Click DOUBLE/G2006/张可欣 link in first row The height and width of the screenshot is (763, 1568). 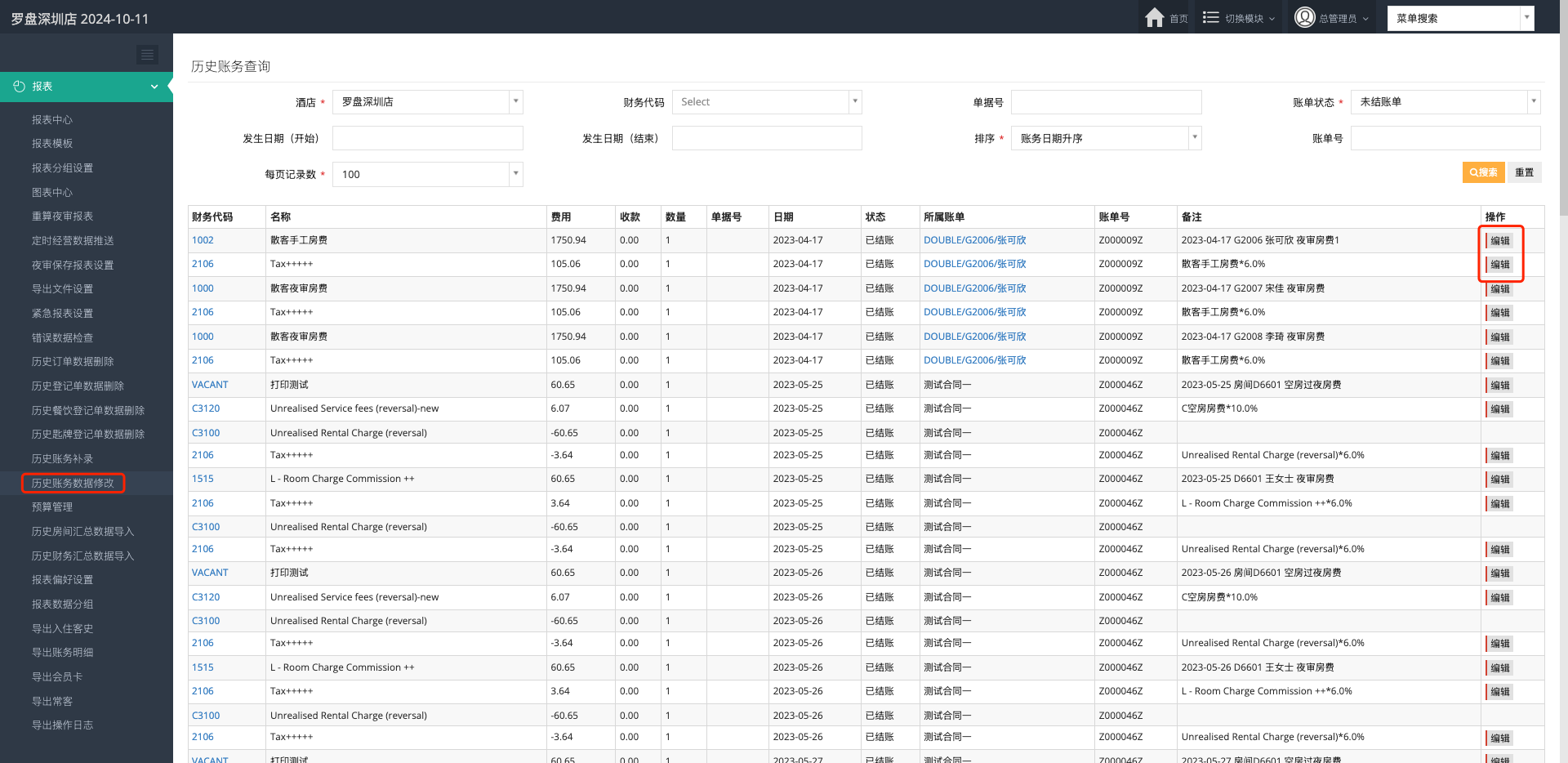pyautogui.click(x=974, y=240)
